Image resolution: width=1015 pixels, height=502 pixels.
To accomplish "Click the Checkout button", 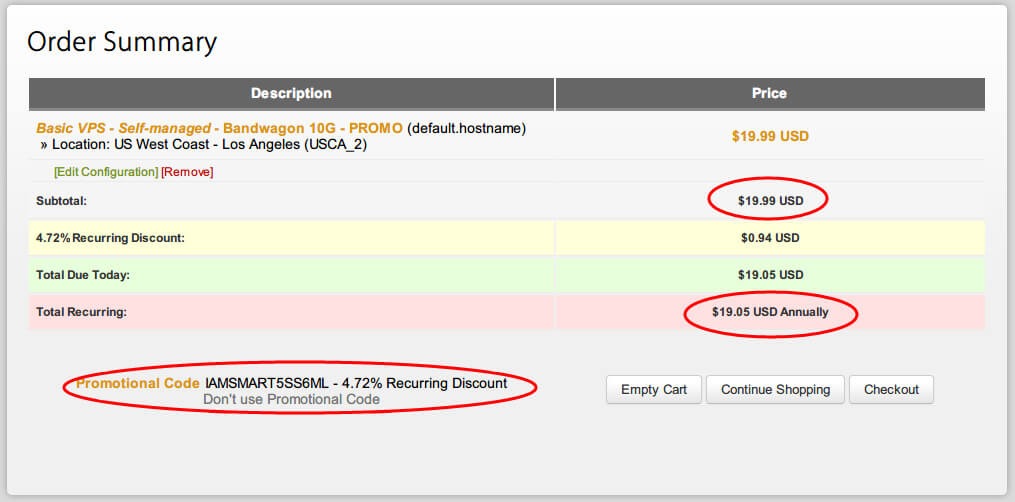I will 890,389.
